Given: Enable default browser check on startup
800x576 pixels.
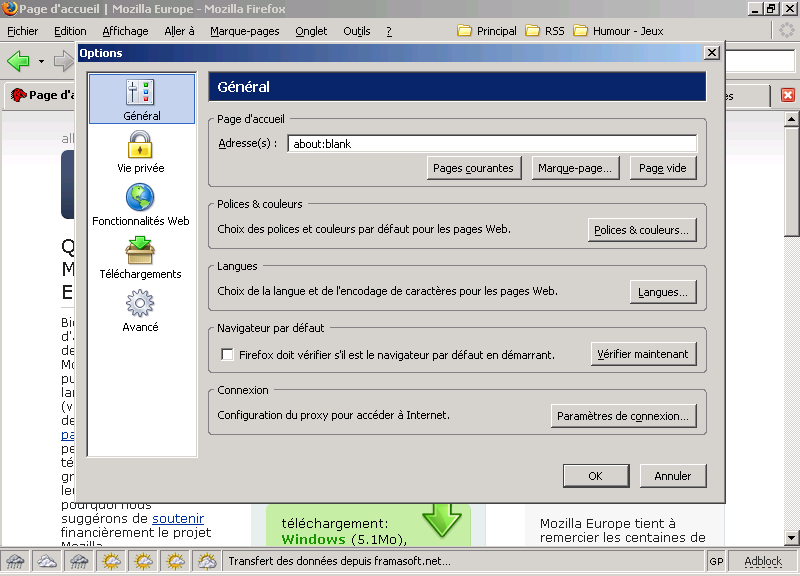Looking at the screenshot, I should [228, 355].
